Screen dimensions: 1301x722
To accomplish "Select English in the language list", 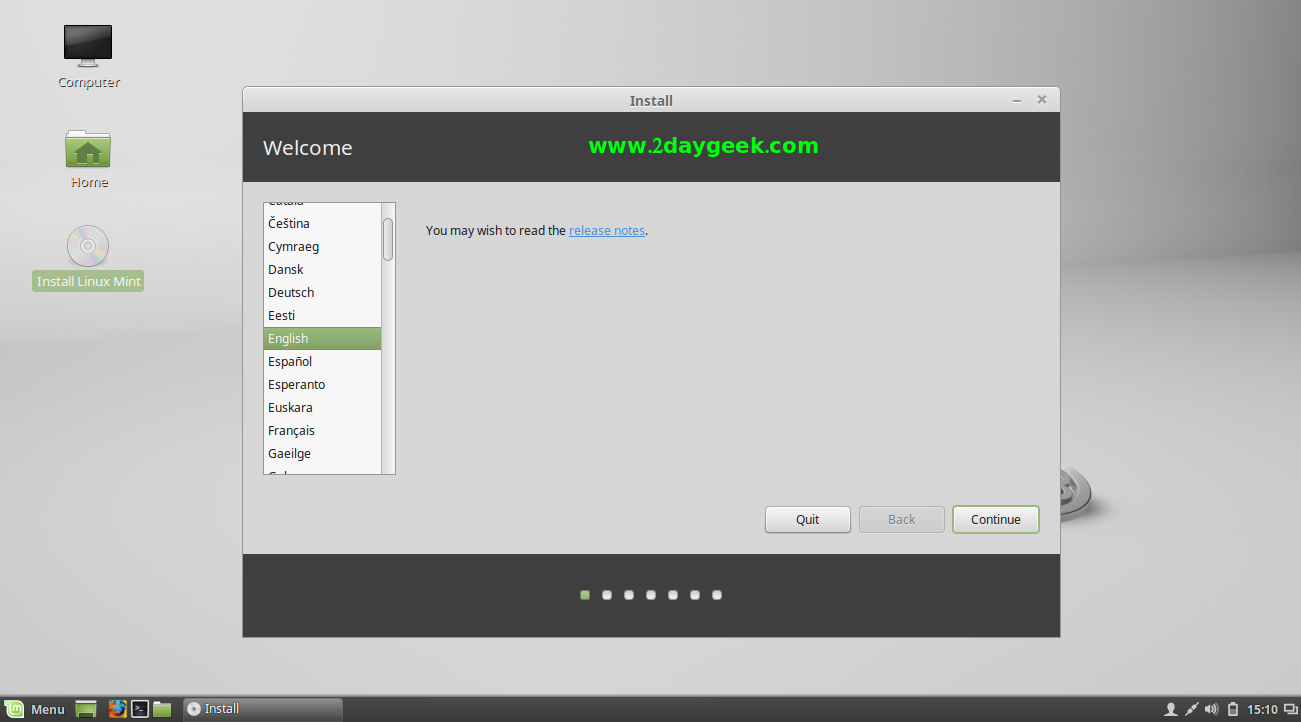I will [322, 338].
